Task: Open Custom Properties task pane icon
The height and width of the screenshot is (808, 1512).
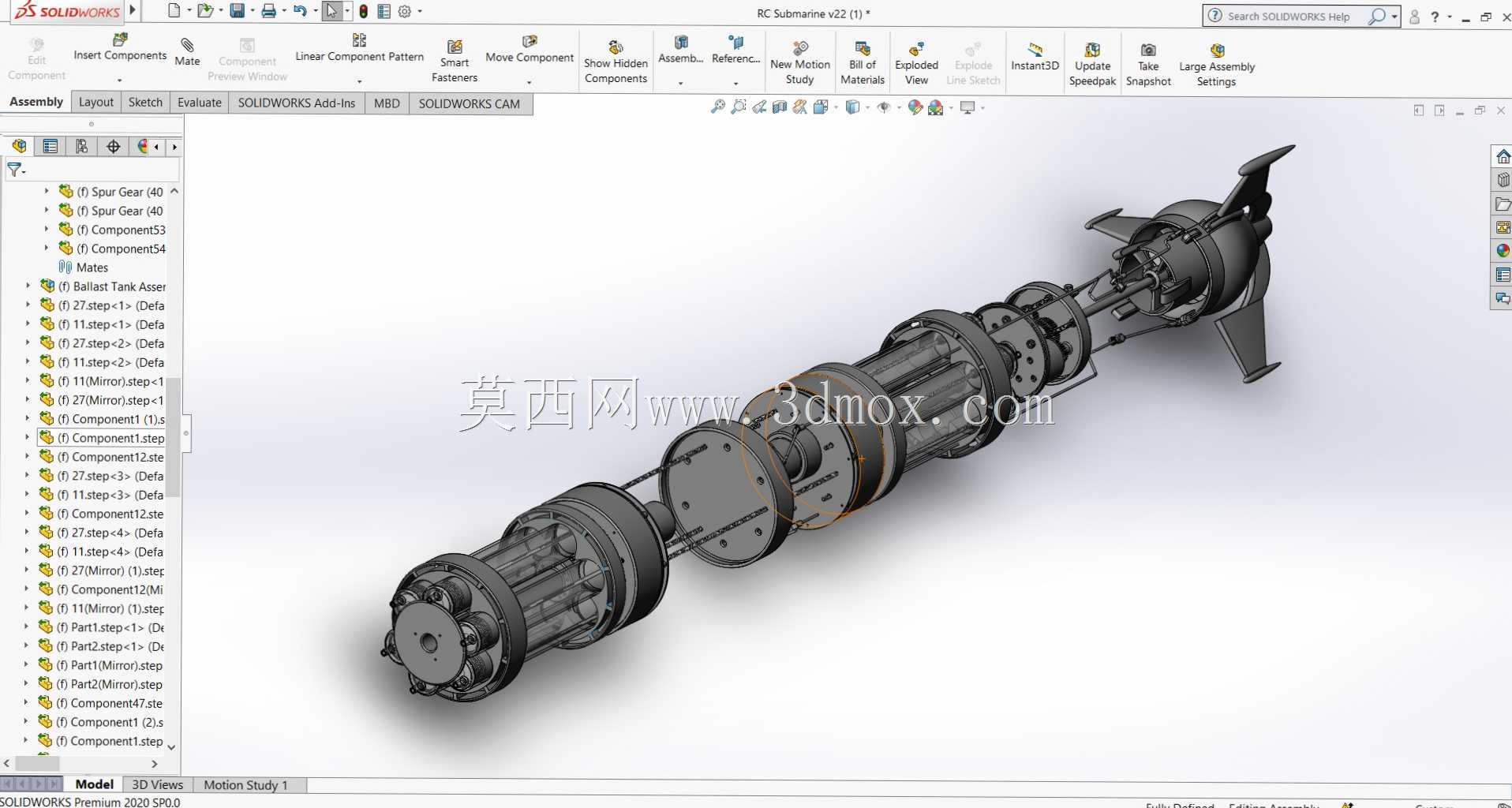Action: [1503, 275]
